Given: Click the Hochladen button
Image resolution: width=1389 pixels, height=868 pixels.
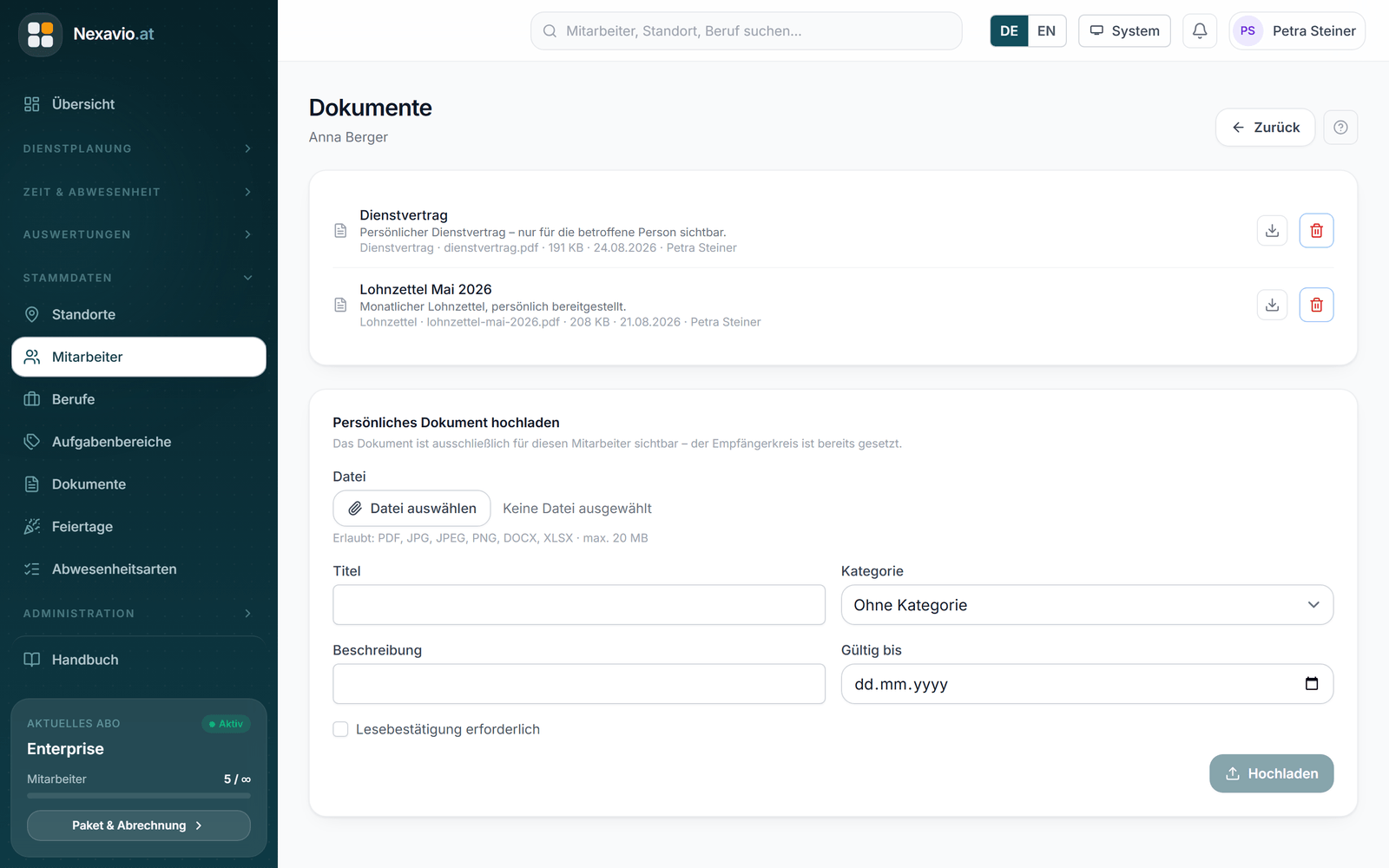Looking at the screenshot, I should click(x=1271, y=773).
